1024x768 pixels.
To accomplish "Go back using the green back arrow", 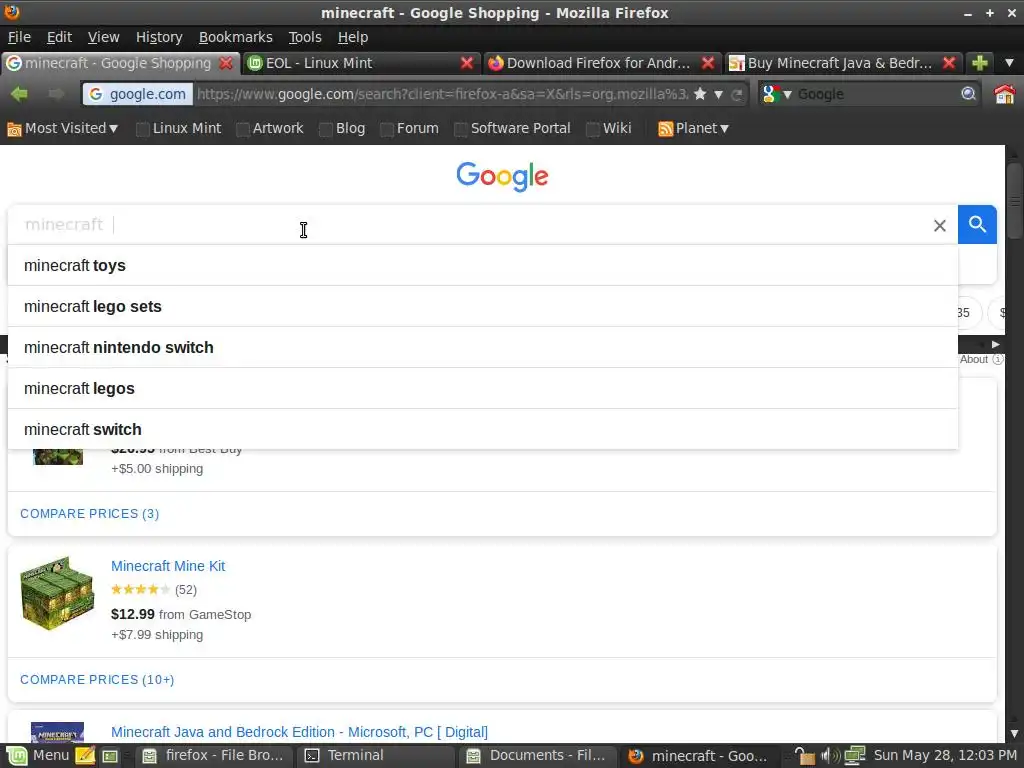I will (x=19, y=94).
